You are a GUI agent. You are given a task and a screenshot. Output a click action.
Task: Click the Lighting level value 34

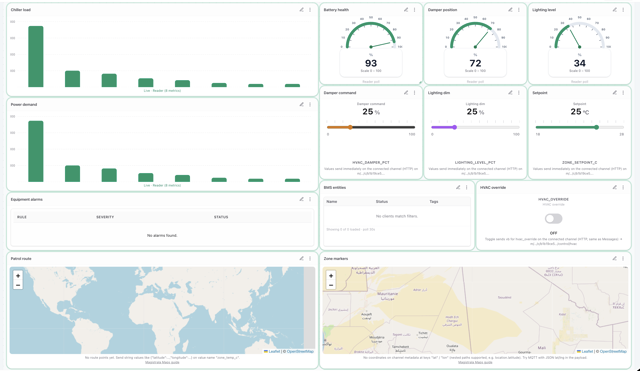579,63
